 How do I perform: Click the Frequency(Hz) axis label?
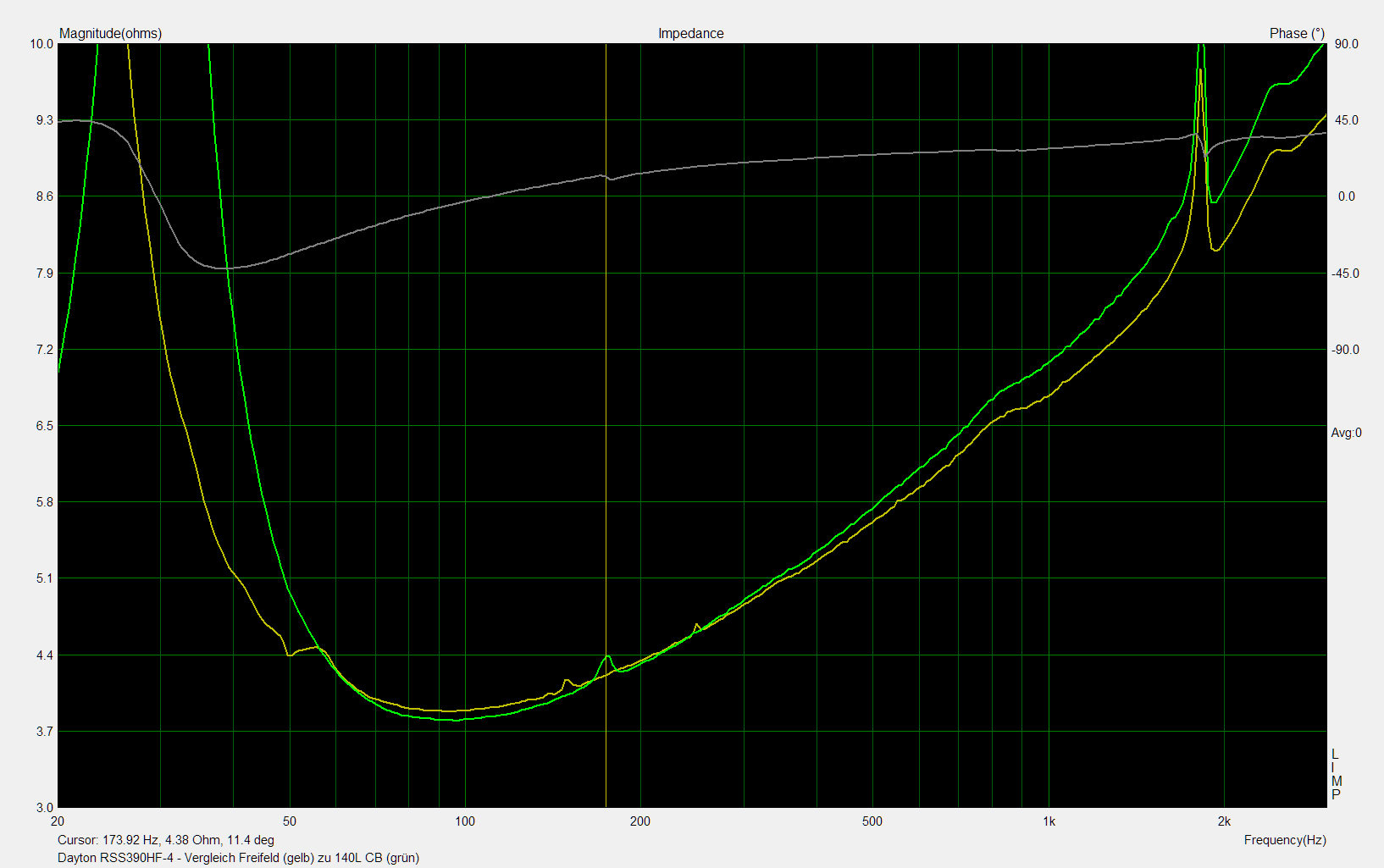coord(1285,840)
